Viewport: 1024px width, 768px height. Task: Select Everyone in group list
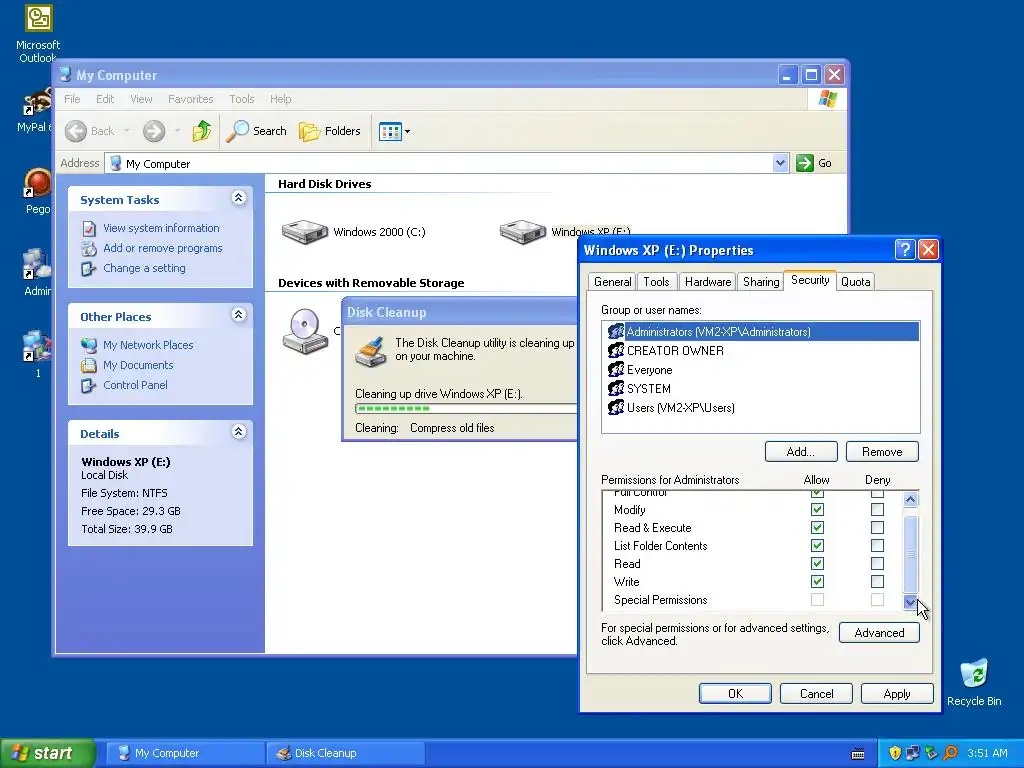click(761, 370)
